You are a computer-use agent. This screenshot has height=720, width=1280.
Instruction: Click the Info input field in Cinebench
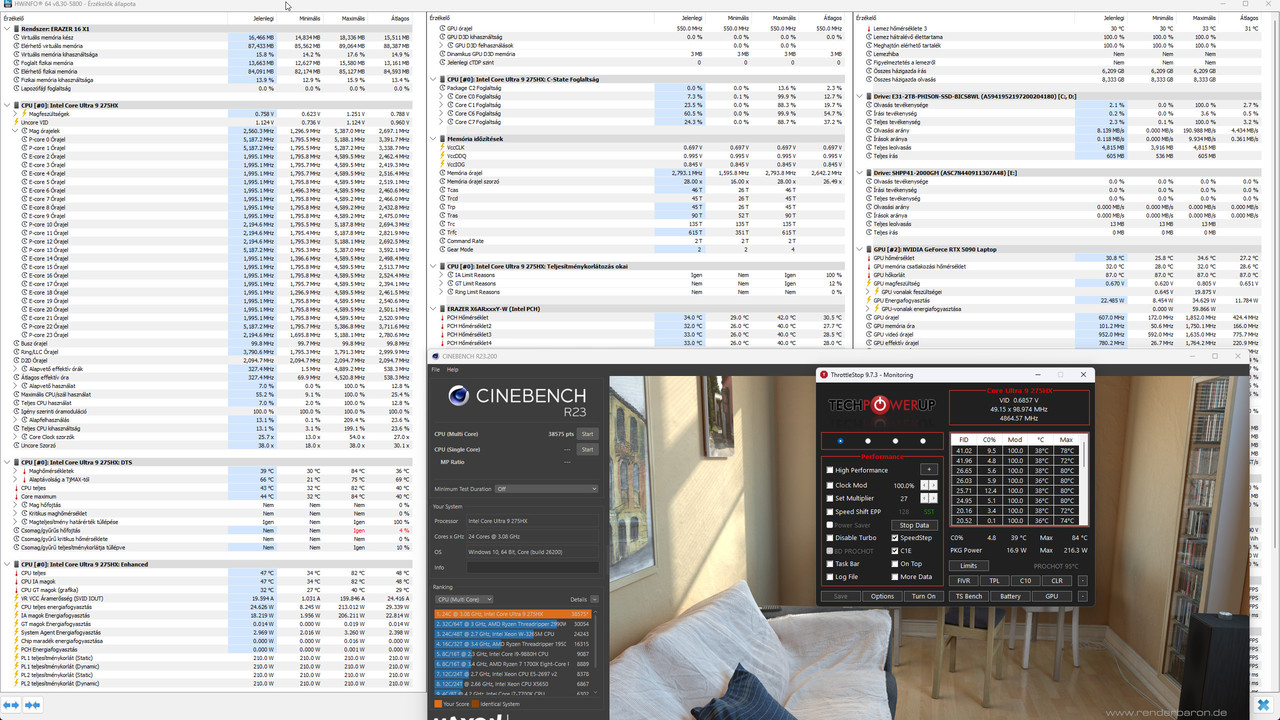[532, 567]
